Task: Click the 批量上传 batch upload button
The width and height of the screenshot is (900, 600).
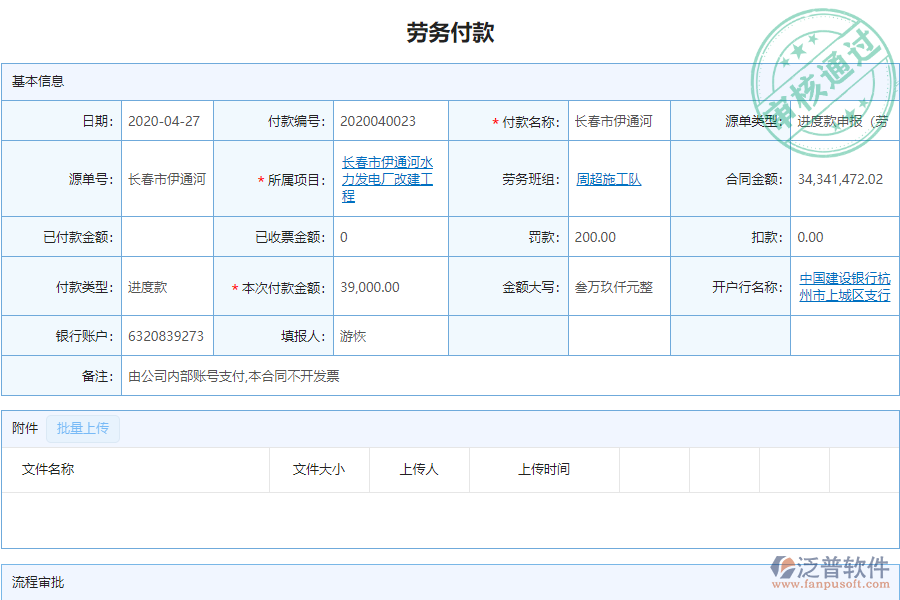Action: tap(83, 428)
